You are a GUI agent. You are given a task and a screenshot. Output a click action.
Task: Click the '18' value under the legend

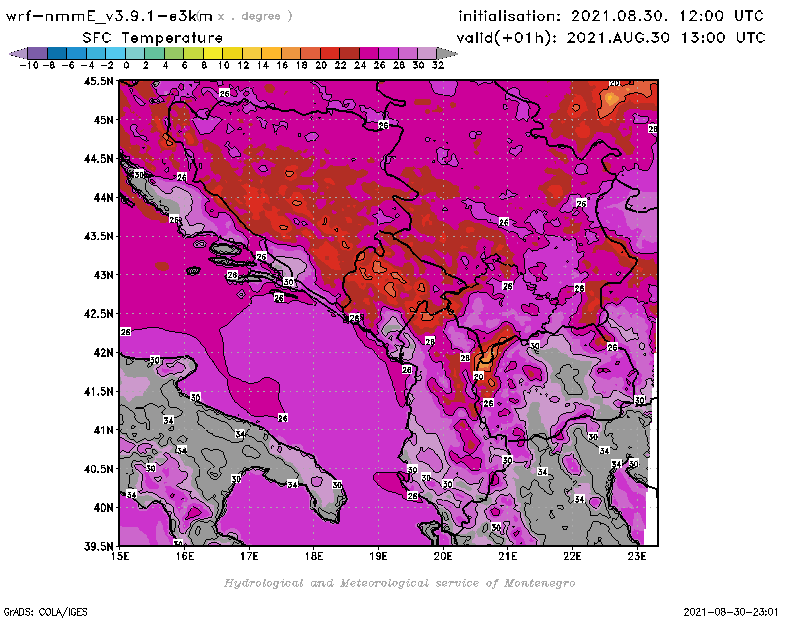302,65
